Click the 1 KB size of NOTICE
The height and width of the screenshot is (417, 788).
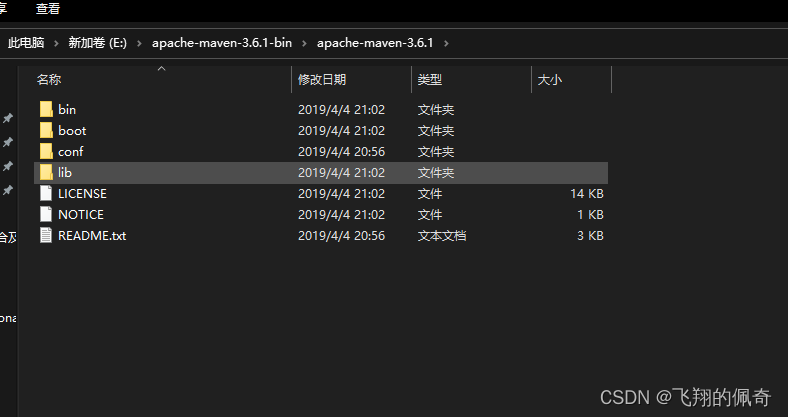590,215
